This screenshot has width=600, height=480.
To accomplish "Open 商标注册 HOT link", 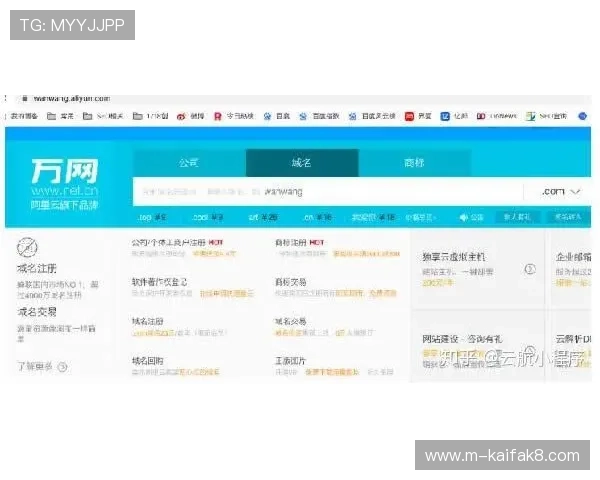I will [x=300, y=243].
